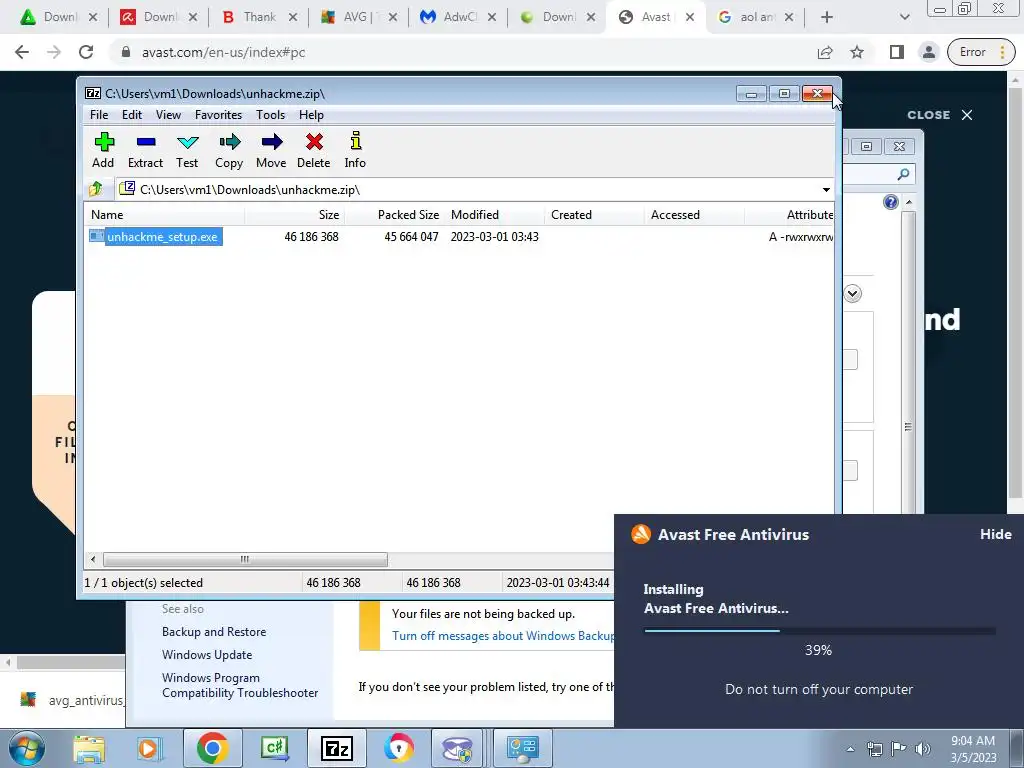Screen dimensions: 1024x768
Task: Open a new Chrome tab with plus button
Action: tap(827, 17)
